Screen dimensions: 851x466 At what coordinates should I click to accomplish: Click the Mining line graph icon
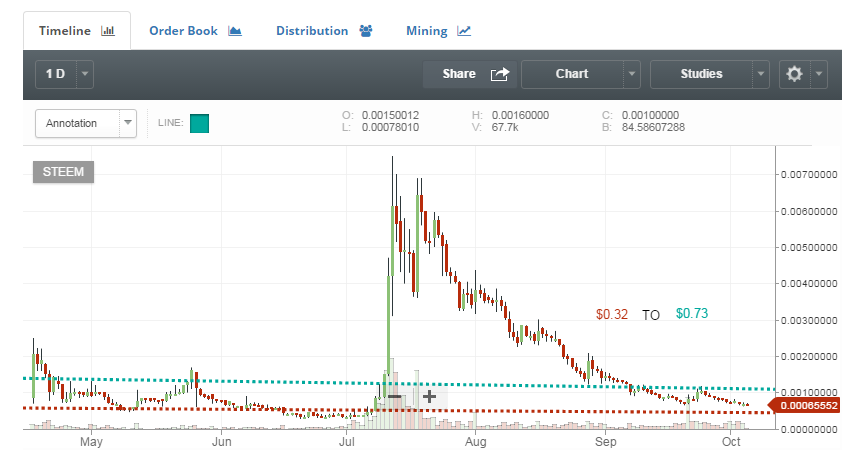[464, 31]
